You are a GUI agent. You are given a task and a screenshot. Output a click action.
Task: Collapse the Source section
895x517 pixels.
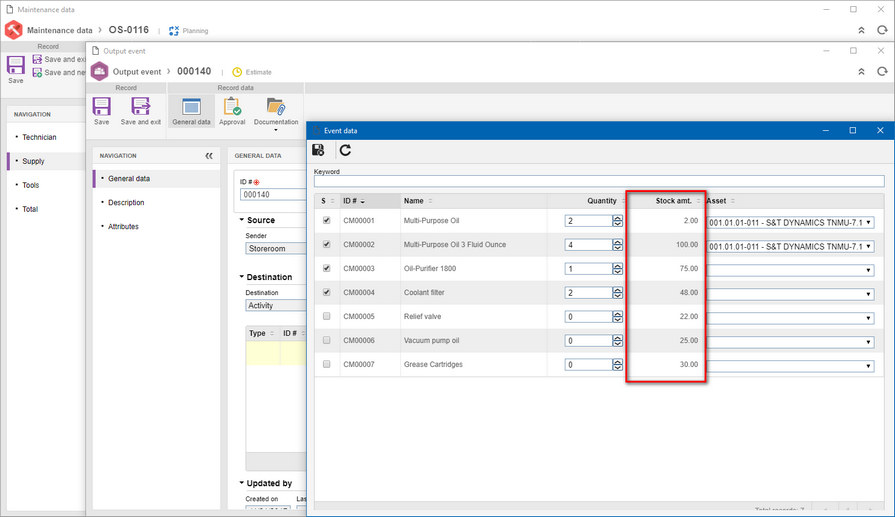(241, 220)
